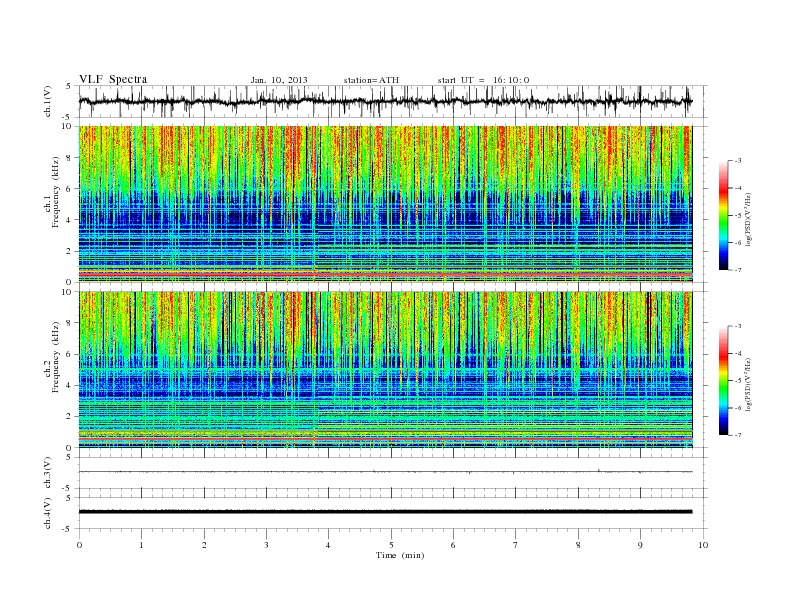Click the time axis tick label '5'
Image resolution: width=792 pixels, height=612 pixels.
coord(391,545)
